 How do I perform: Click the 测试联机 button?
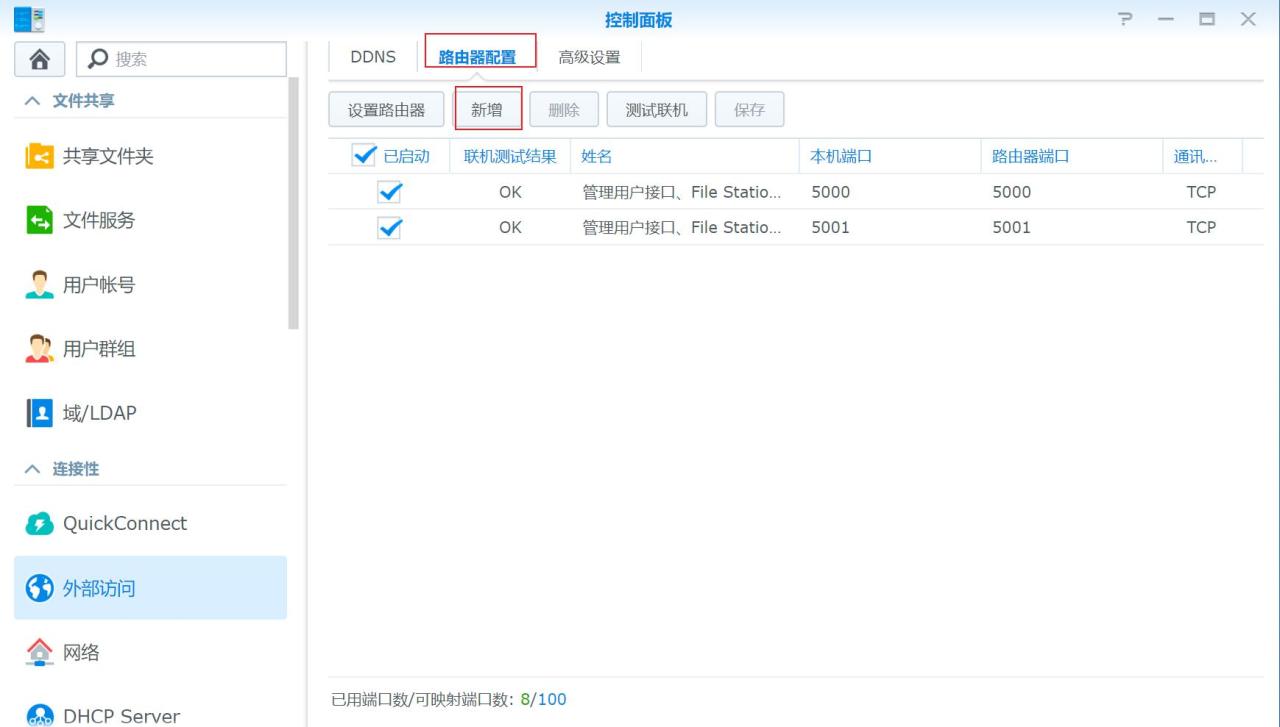[657, 110]
